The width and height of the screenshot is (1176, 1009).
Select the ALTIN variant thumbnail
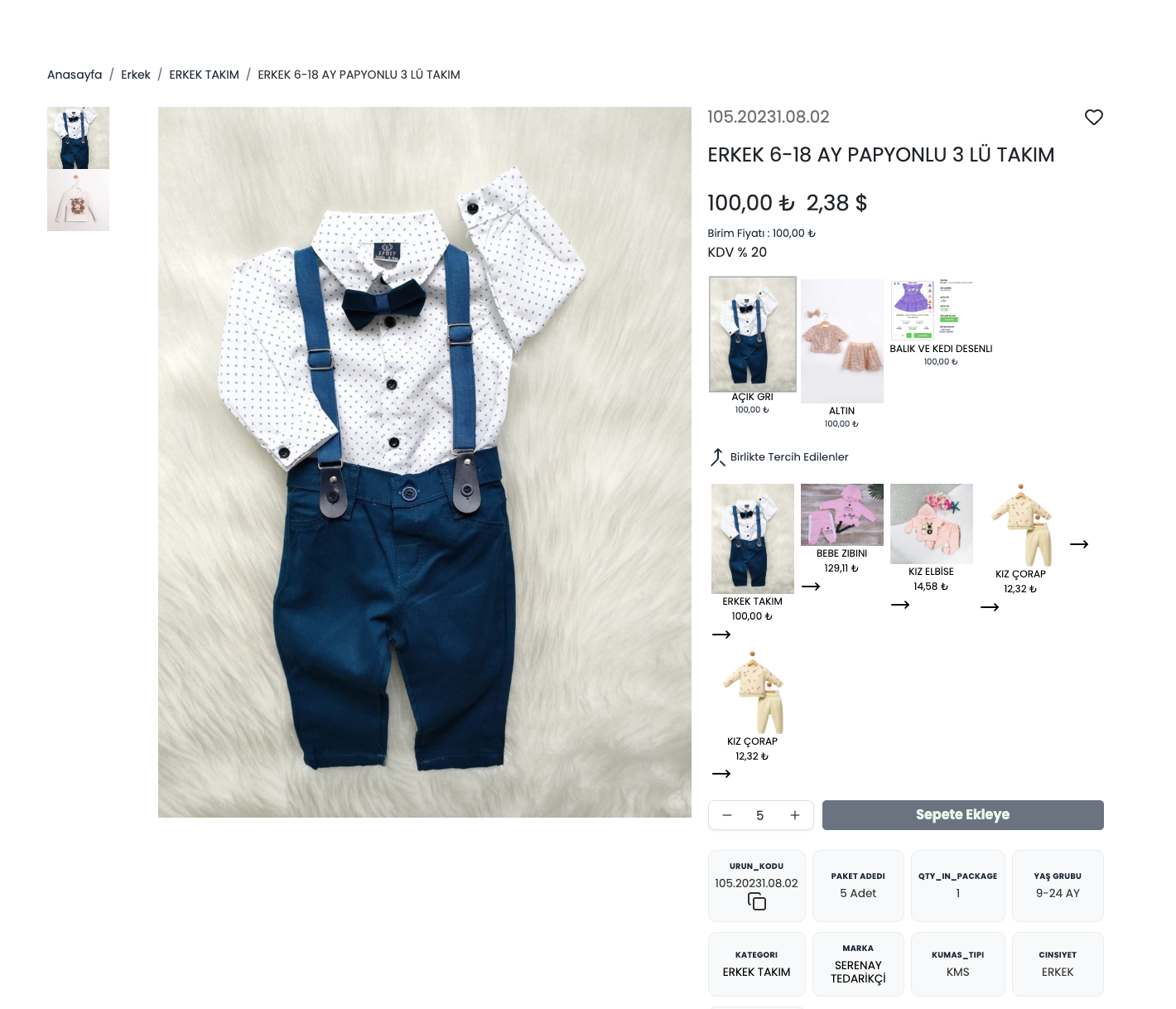[841, 341]
